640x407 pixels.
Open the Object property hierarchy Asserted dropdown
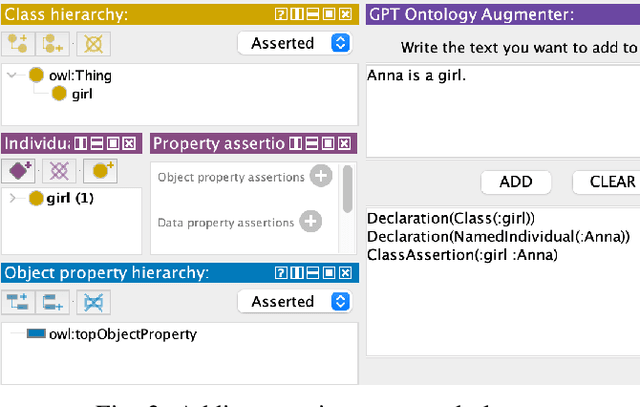pyautogui.click(x=295, y=301)
